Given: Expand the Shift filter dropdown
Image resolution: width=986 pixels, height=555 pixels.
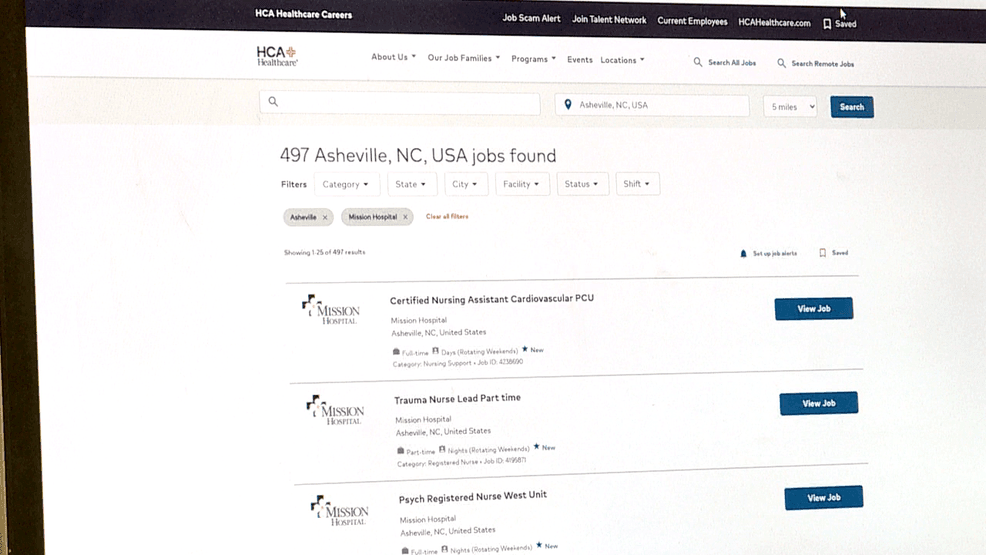Looking at the screenshot, I should pos(637,184).
